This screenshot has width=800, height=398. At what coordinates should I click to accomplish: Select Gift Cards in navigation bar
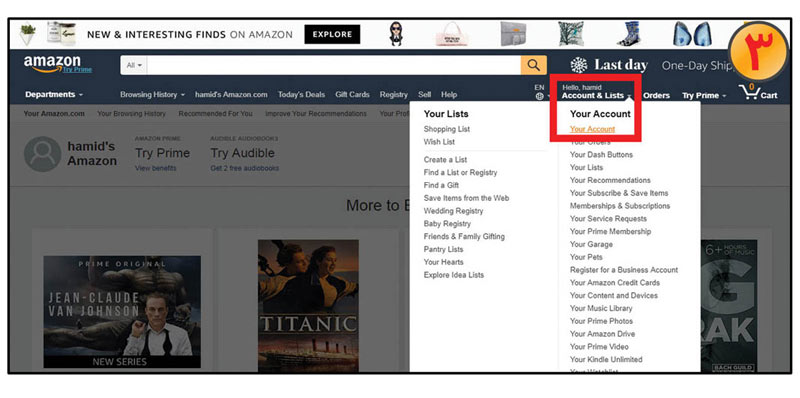click(x=352, y=94)
